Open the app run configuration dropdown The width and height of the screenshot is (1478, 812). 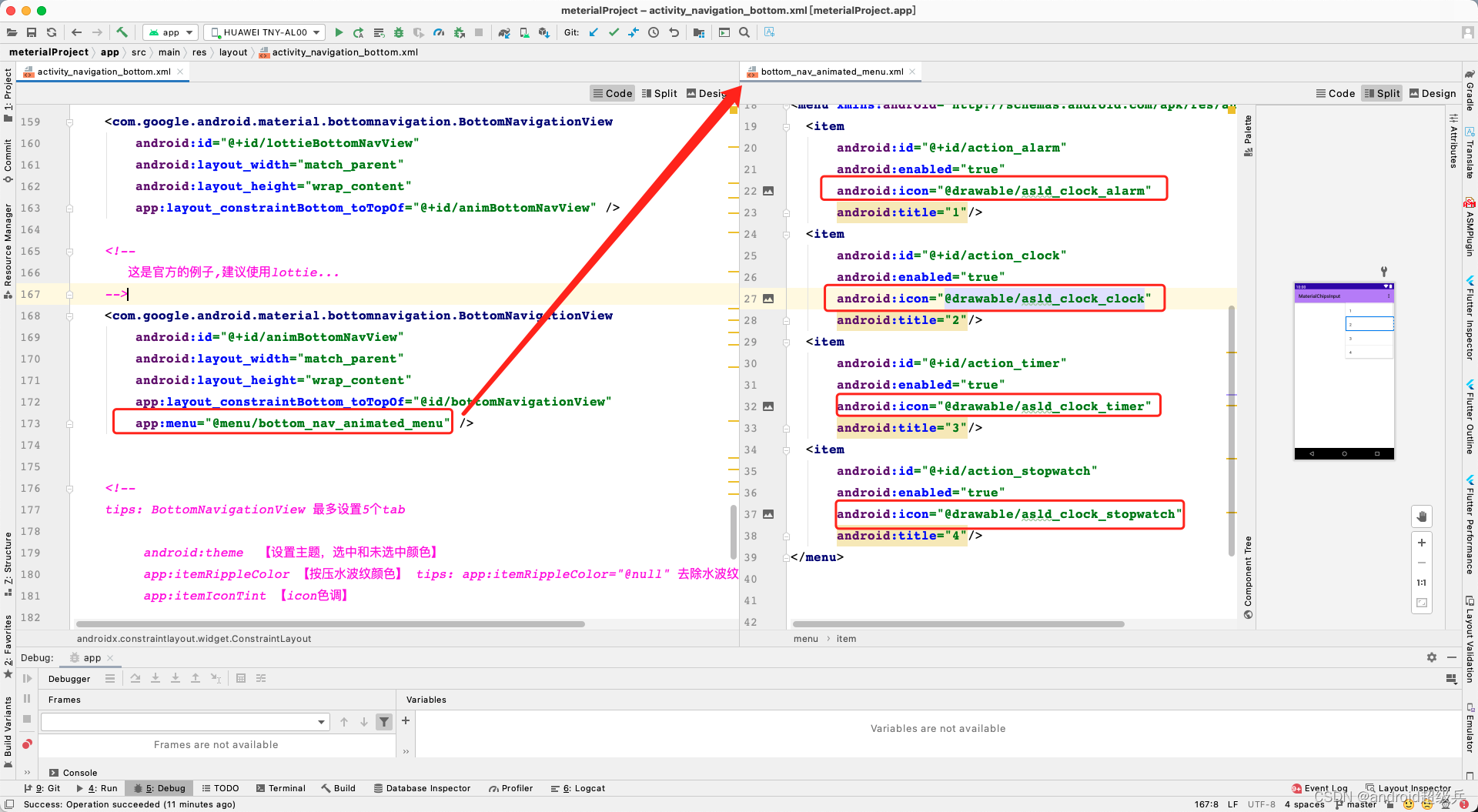click(x=171, y=32)
